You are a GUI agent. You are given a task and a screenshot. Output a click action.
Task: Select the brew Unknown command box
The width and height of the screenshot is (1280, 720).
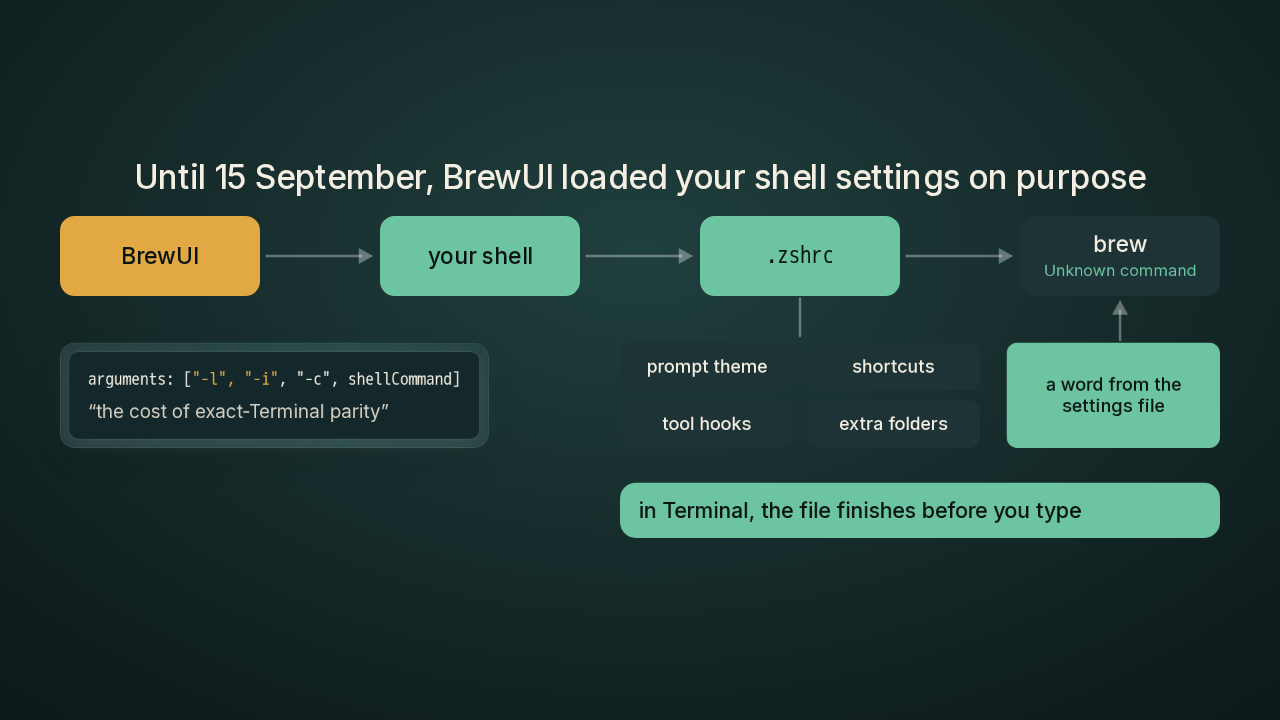[x=1120, y=256]
